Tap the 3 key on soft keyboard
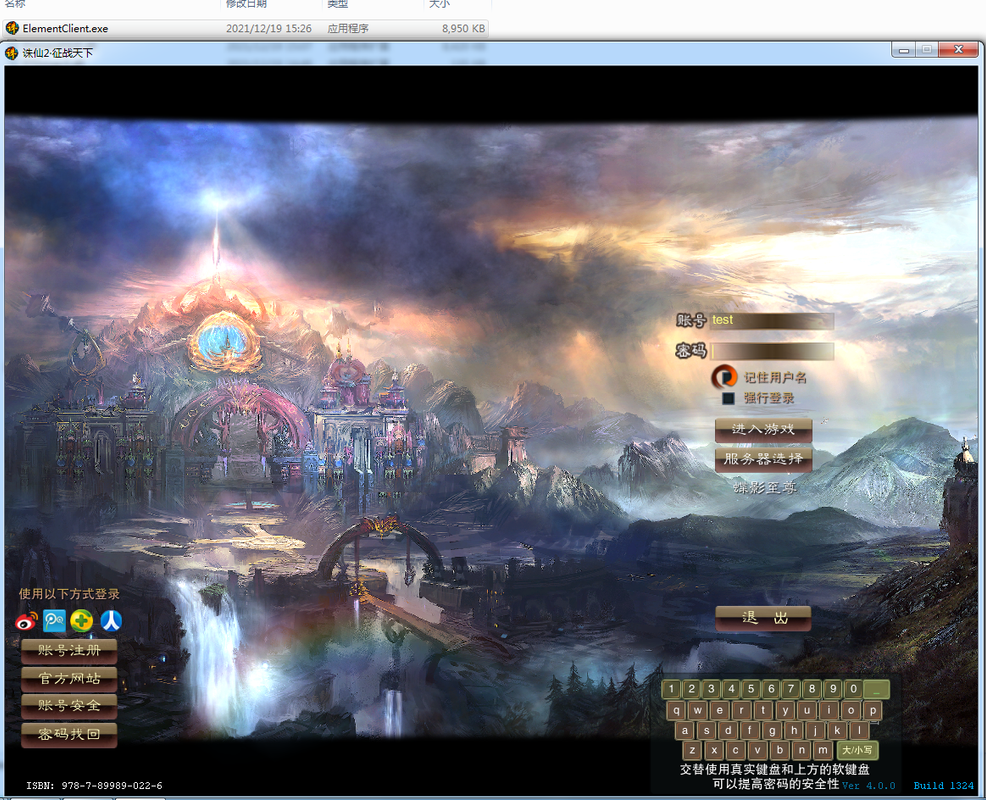986x800 pixels. (x=711, y=689)
